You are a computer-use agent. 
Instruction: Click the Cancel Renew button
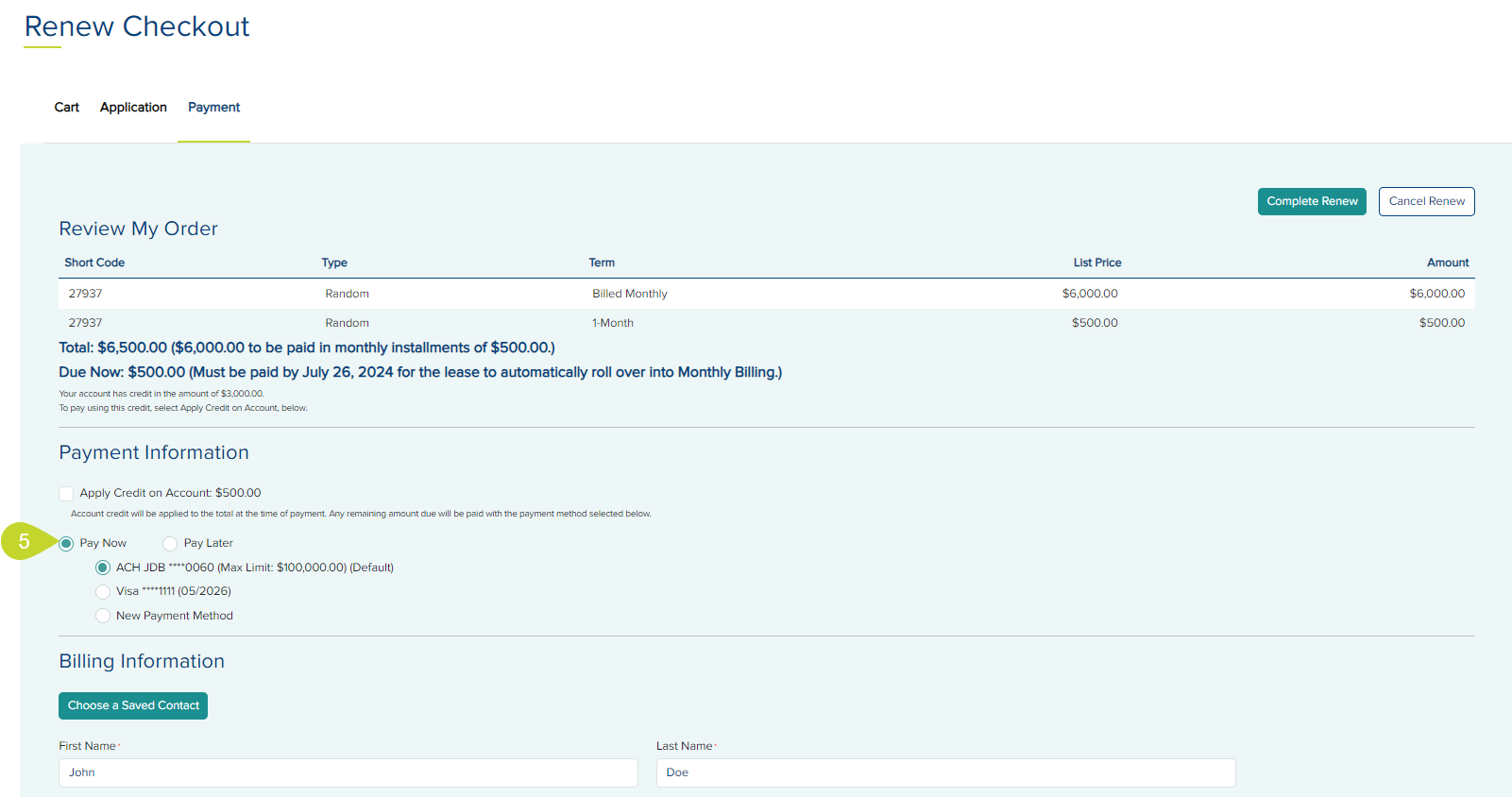point(1426,201)
